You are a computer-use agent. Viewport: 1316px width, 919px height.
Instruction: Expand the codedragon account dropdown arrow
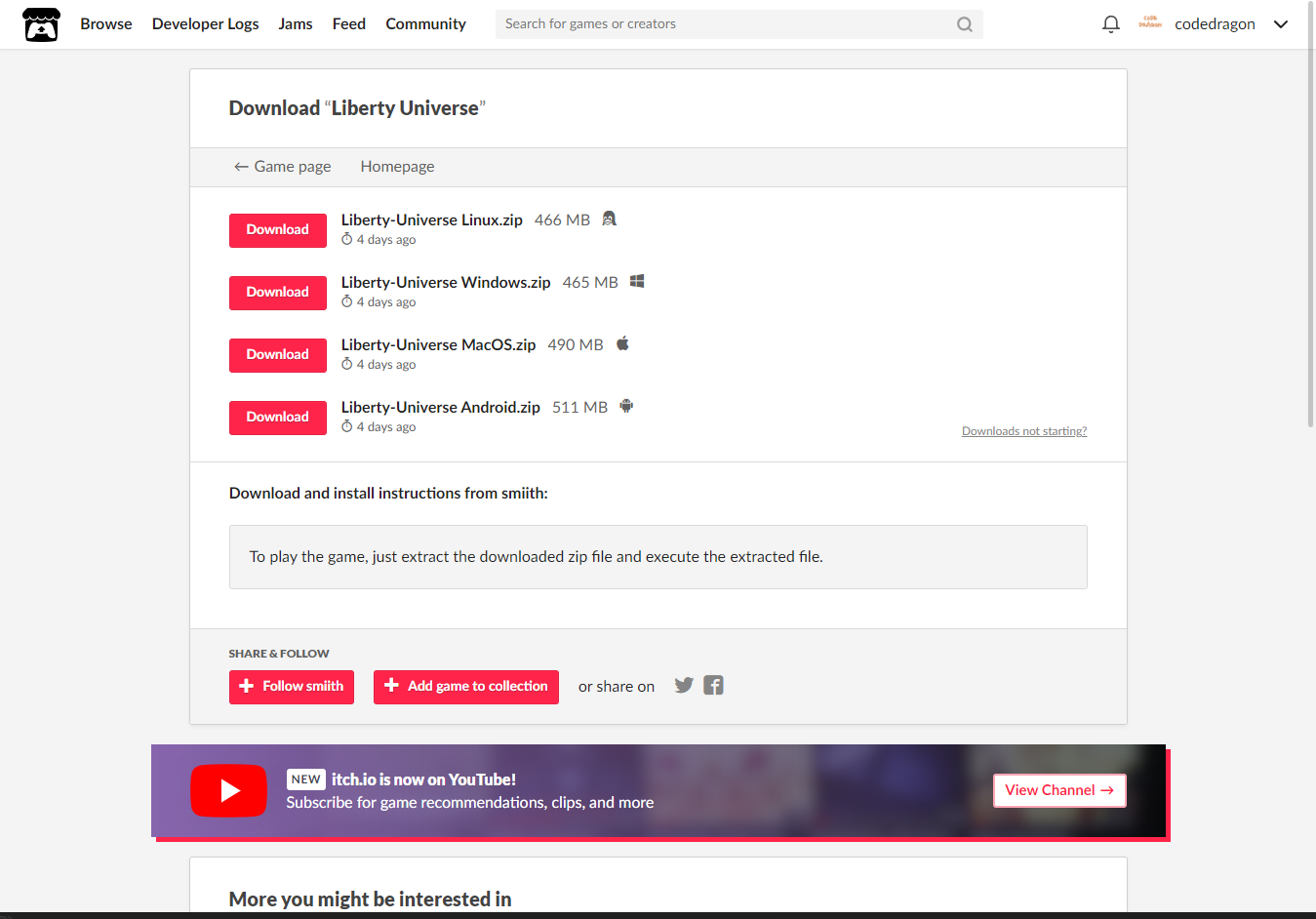[x=1281, y=24]
